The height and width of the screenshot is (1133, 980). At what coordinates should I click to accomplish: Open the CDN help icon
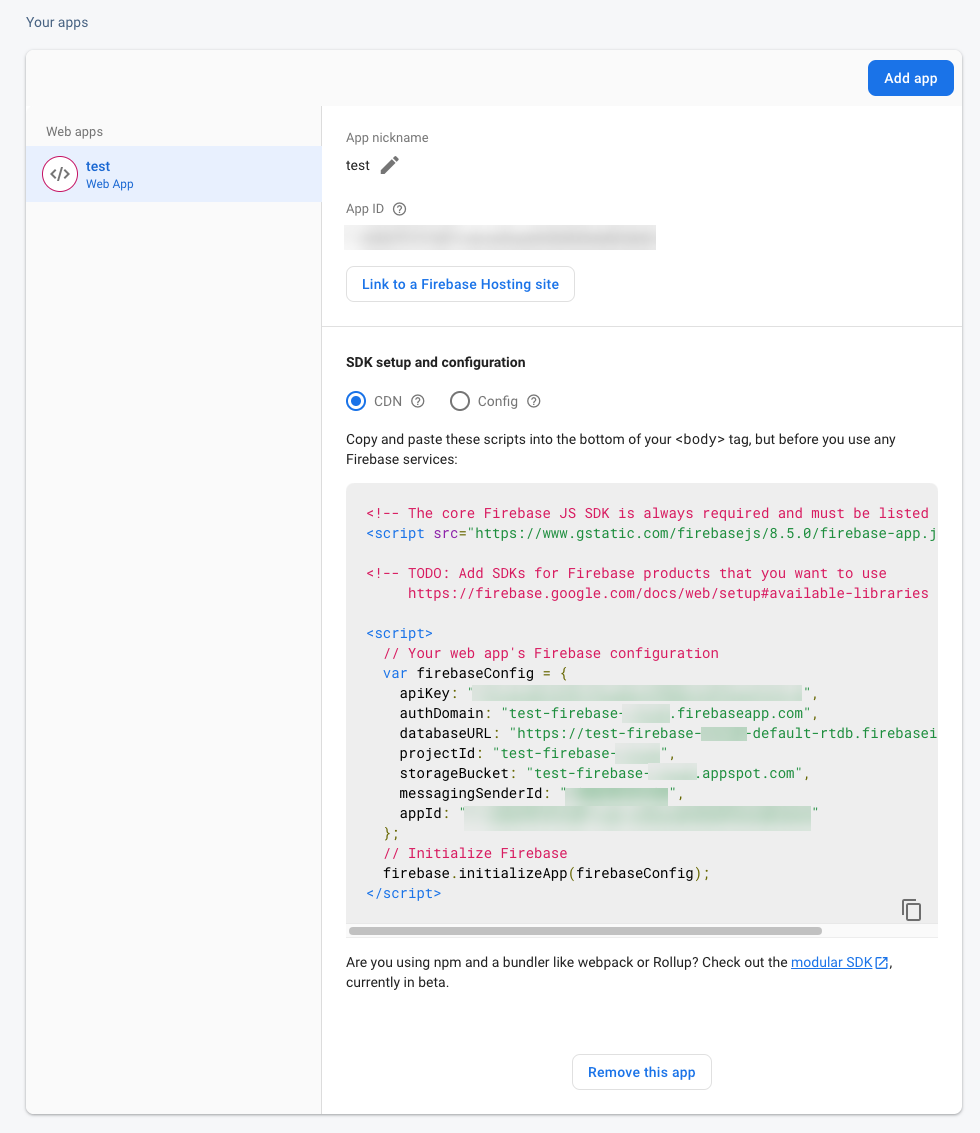(x=418, y=401)
